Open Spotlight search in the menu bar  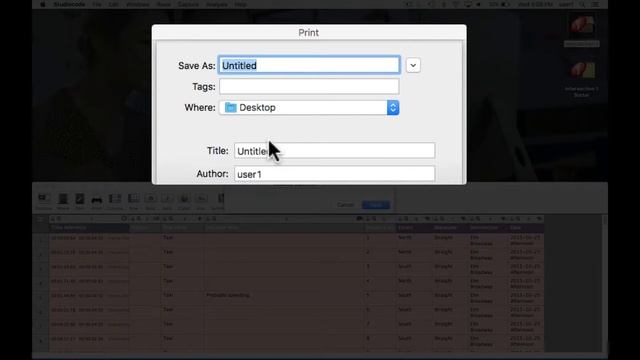coord(582,4)
